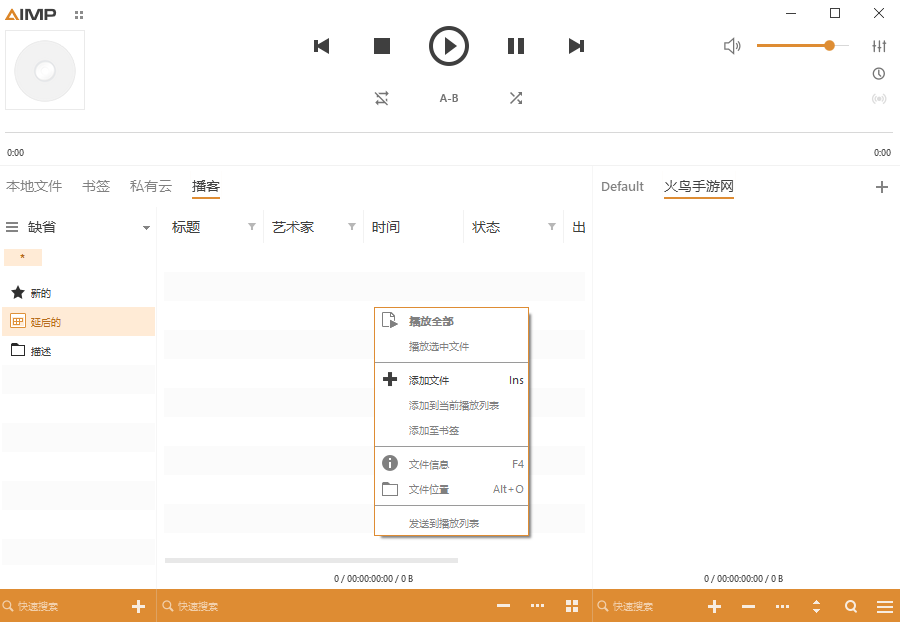Mute the volume speaker icon
900x622 pixels.
point(732,46)
